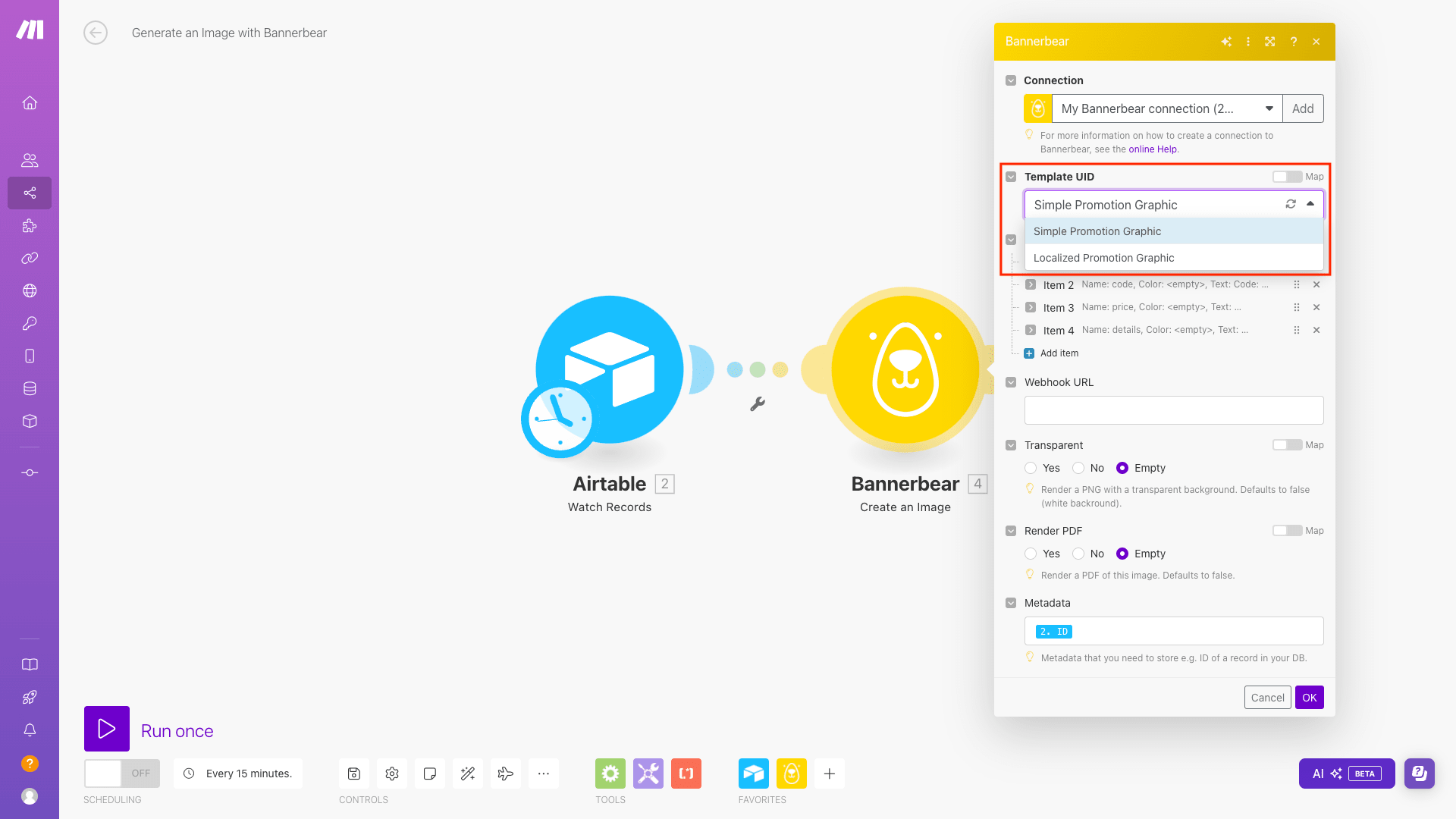The width and height of the screenshot is (1456, 819).
Task: Select Yes for Transparent option
Action: coord(1031,468)
